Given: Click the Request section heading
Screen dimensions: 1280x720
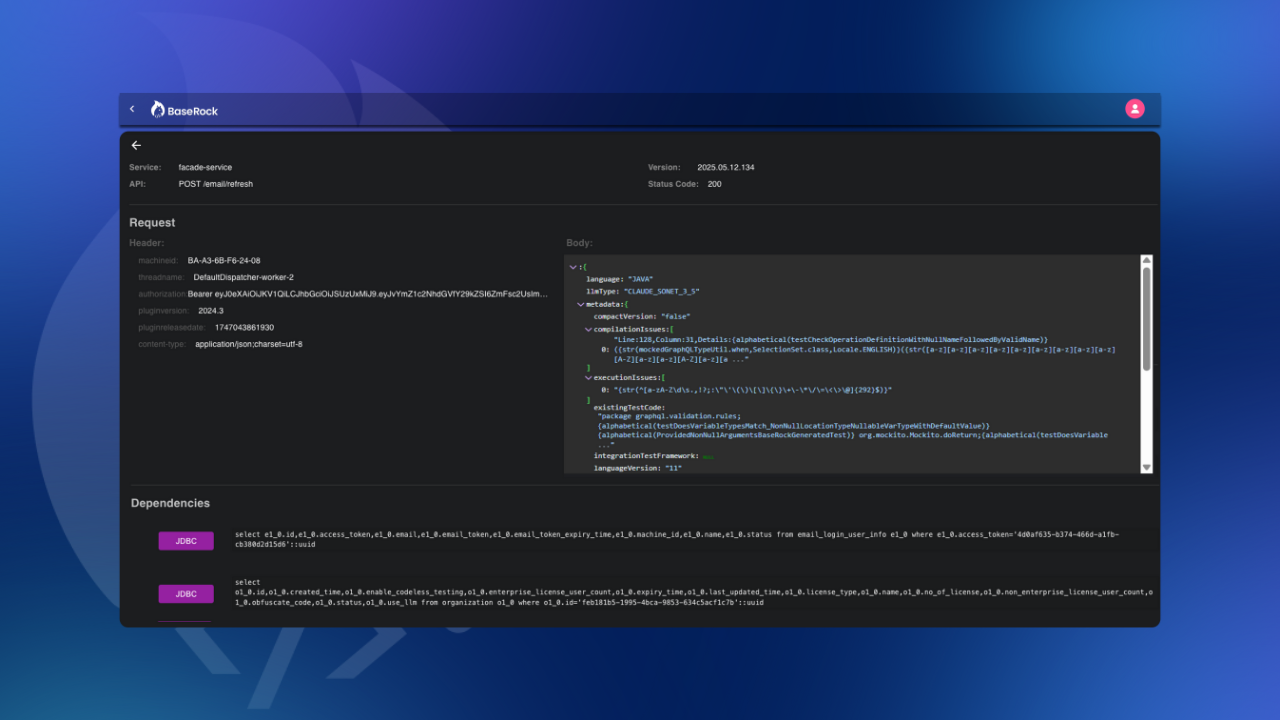Looking at the screenshot, I should pos(152,222).
